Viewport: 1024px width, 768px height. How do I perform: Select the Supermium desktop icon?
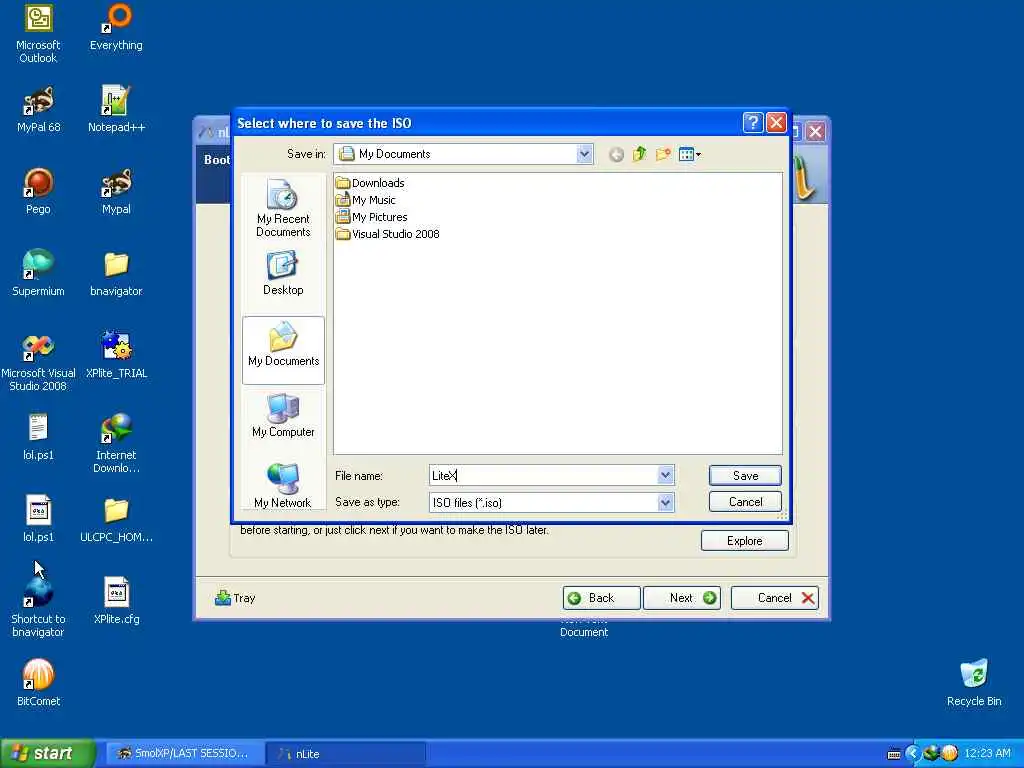38,273
